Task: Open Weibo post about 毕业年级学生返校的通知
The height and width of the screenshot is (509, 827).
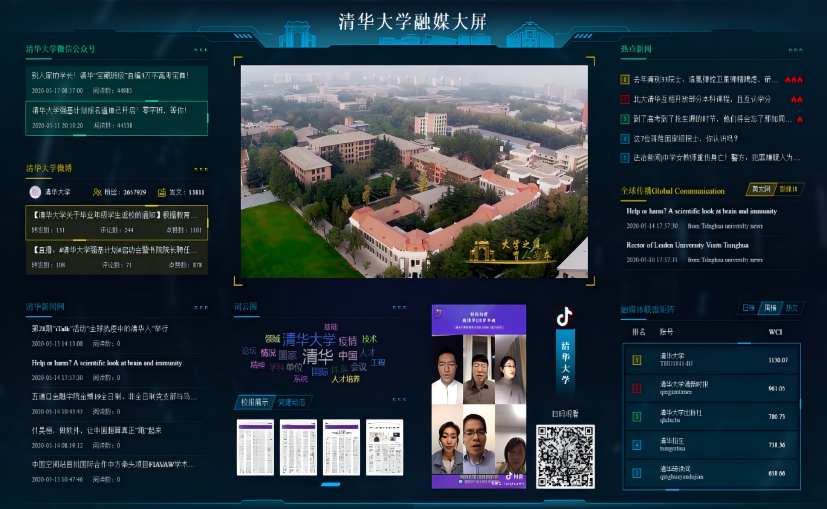Action: 117,222
